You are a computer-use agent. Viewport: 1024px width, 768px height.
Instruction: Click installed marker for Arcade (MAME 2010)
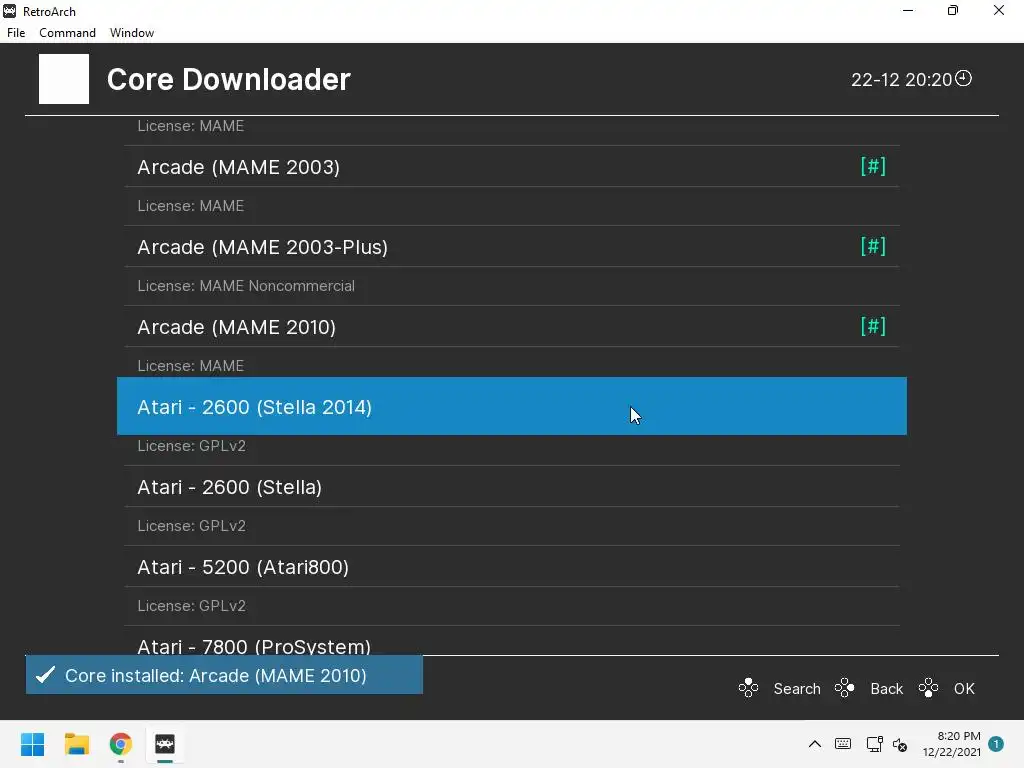[x=873, y=326]
